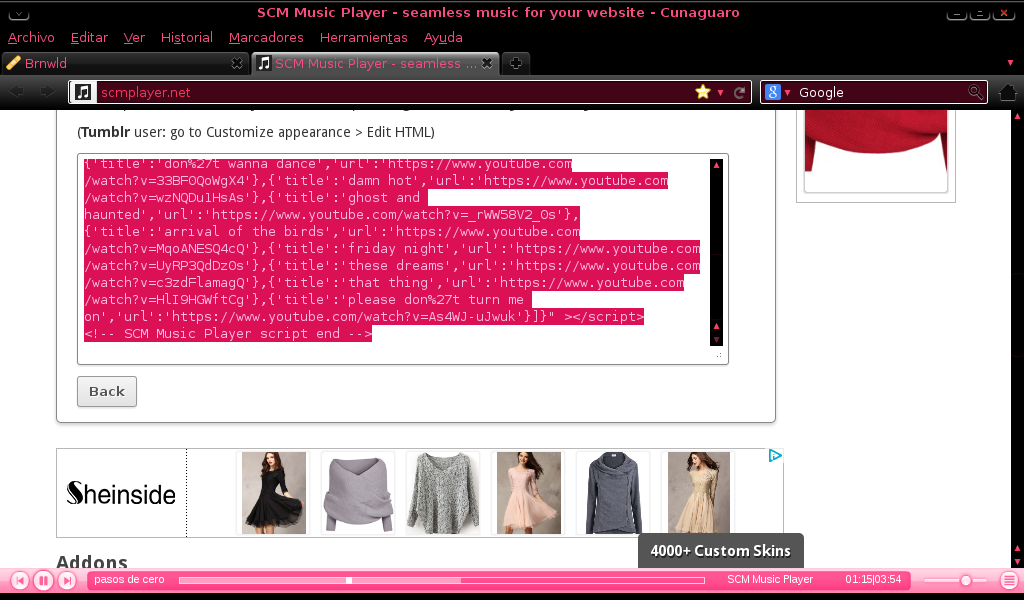Click the music note site icon in address bar
The image size is (1024, 600).
click(83, 92)
